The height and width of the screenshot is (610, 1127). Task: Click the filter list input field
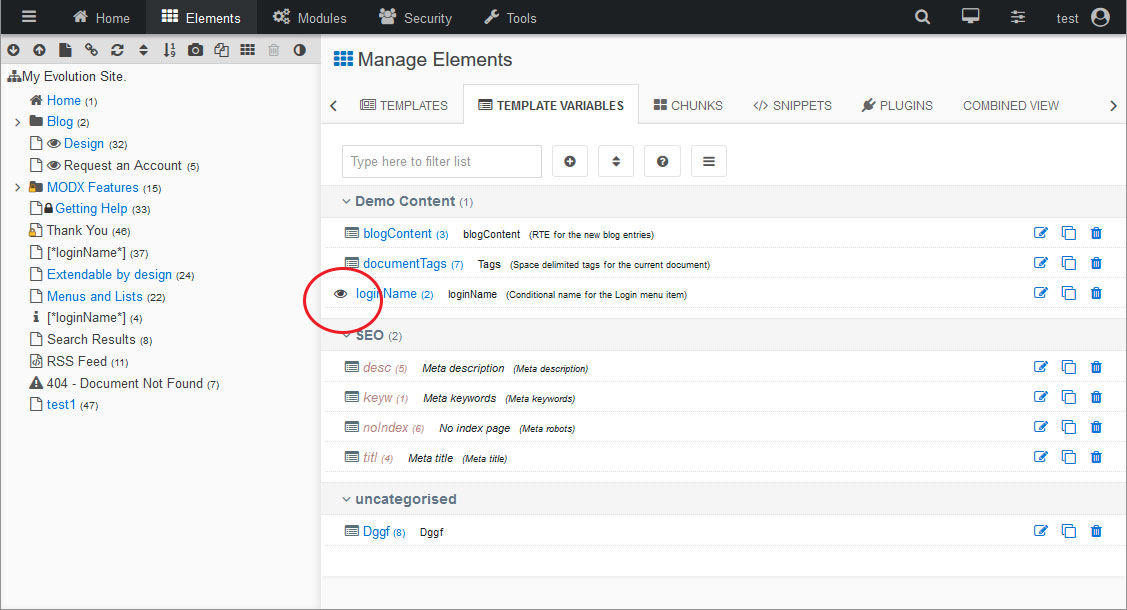[441, 161]
